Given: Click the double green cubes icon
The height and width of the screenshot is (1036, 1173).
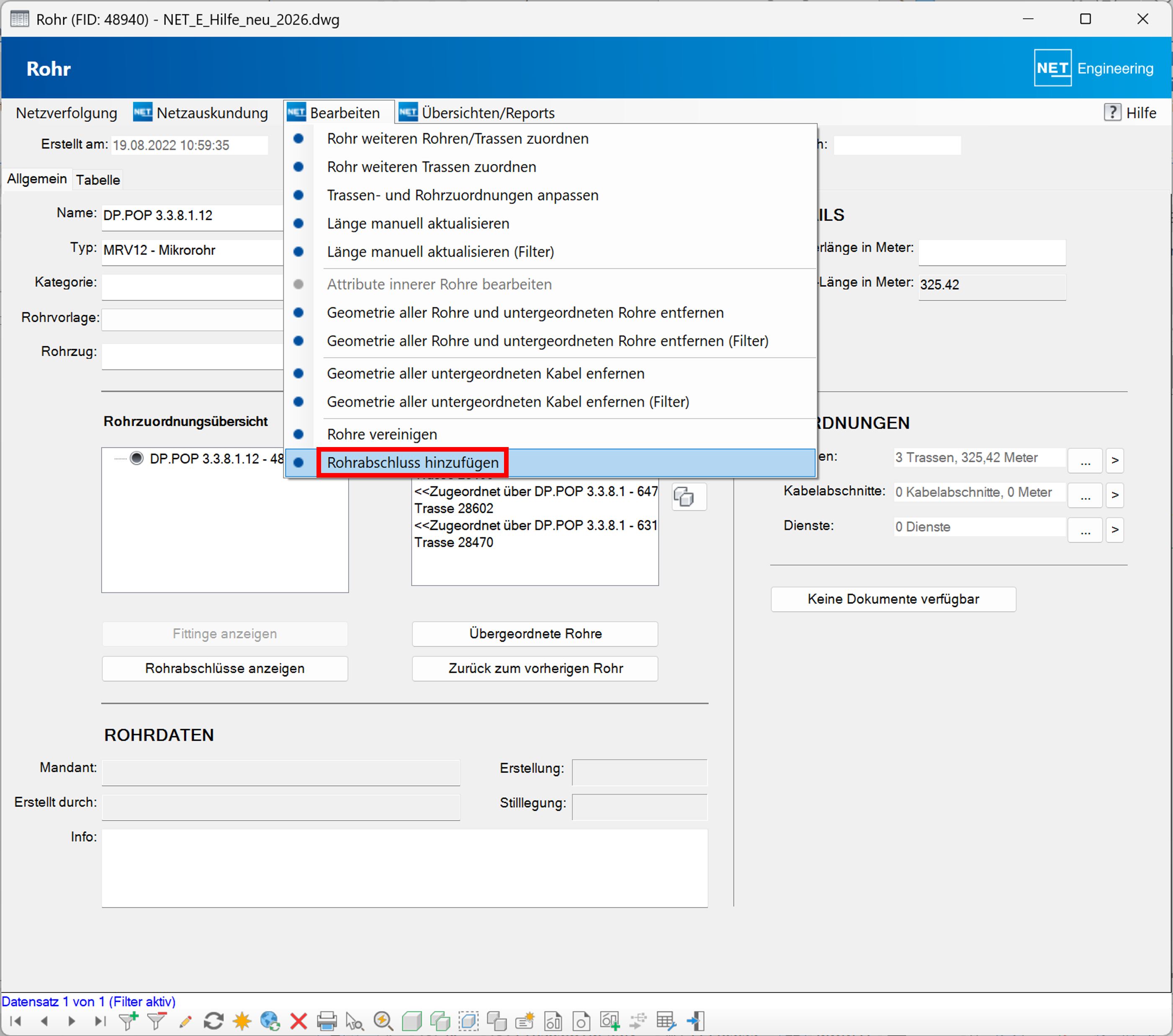Looking at the screenshot, I should coord(440,1021).
